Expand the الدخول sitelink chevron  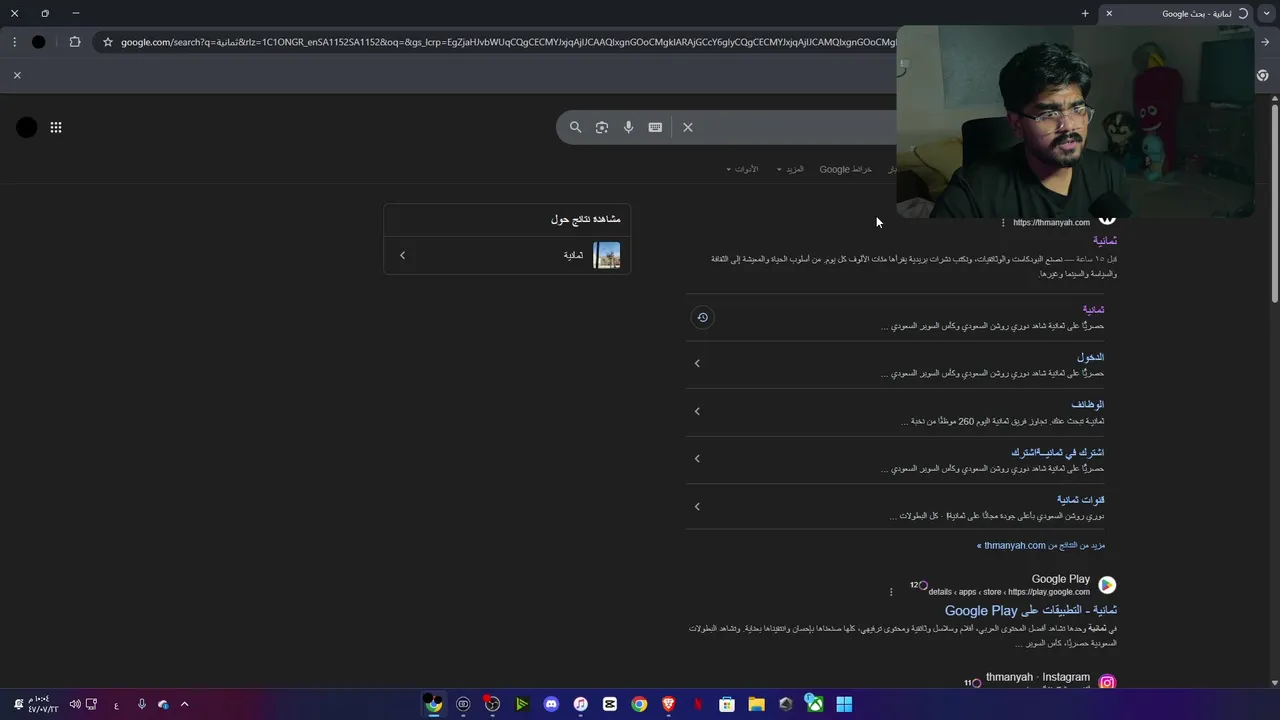pos(697,363)
